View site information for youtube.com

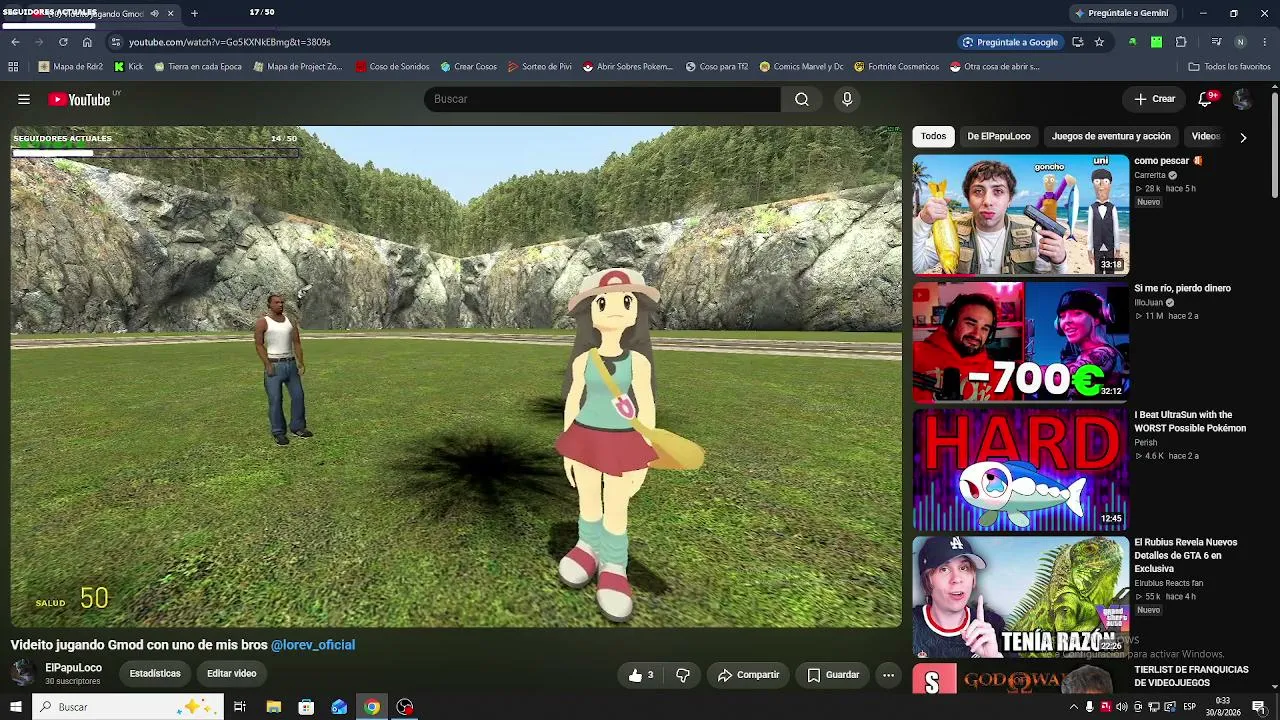tap(116, 42)
